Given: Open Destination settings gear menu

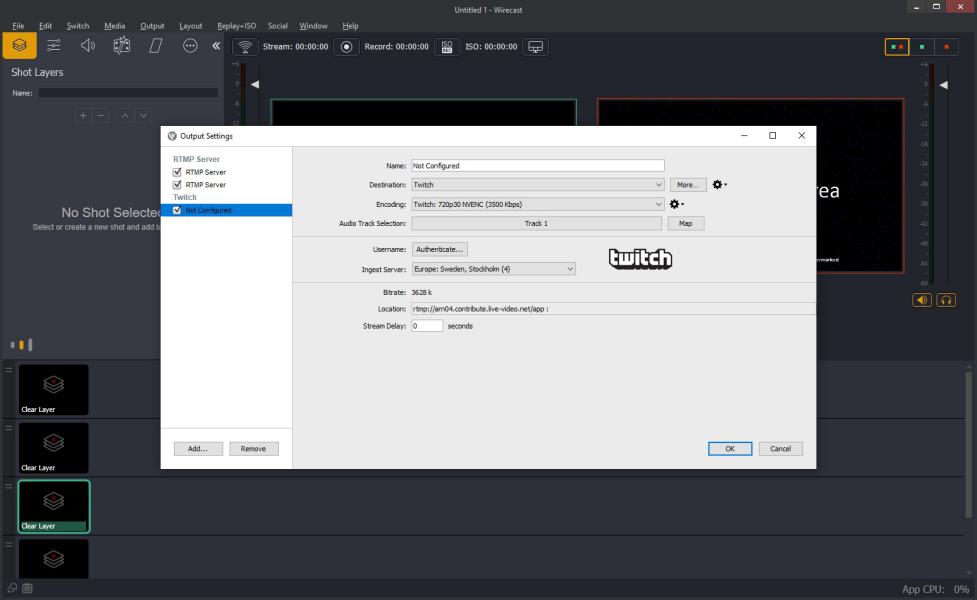Looking at the screenshot, I should [x=719, y=184].
